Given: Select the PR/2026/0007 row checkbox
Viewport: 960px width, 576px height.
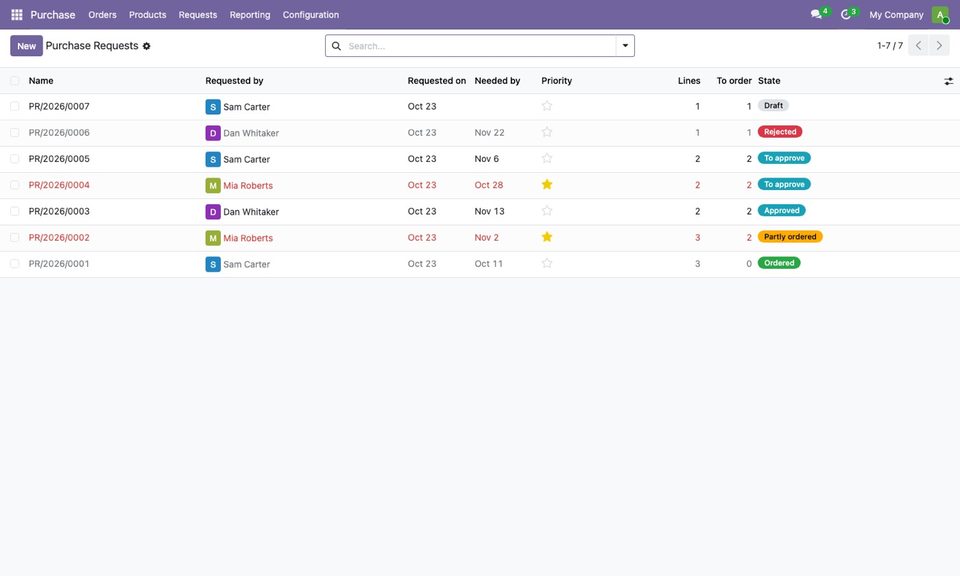Looking at the screenshot, I should tap(15, 107).
